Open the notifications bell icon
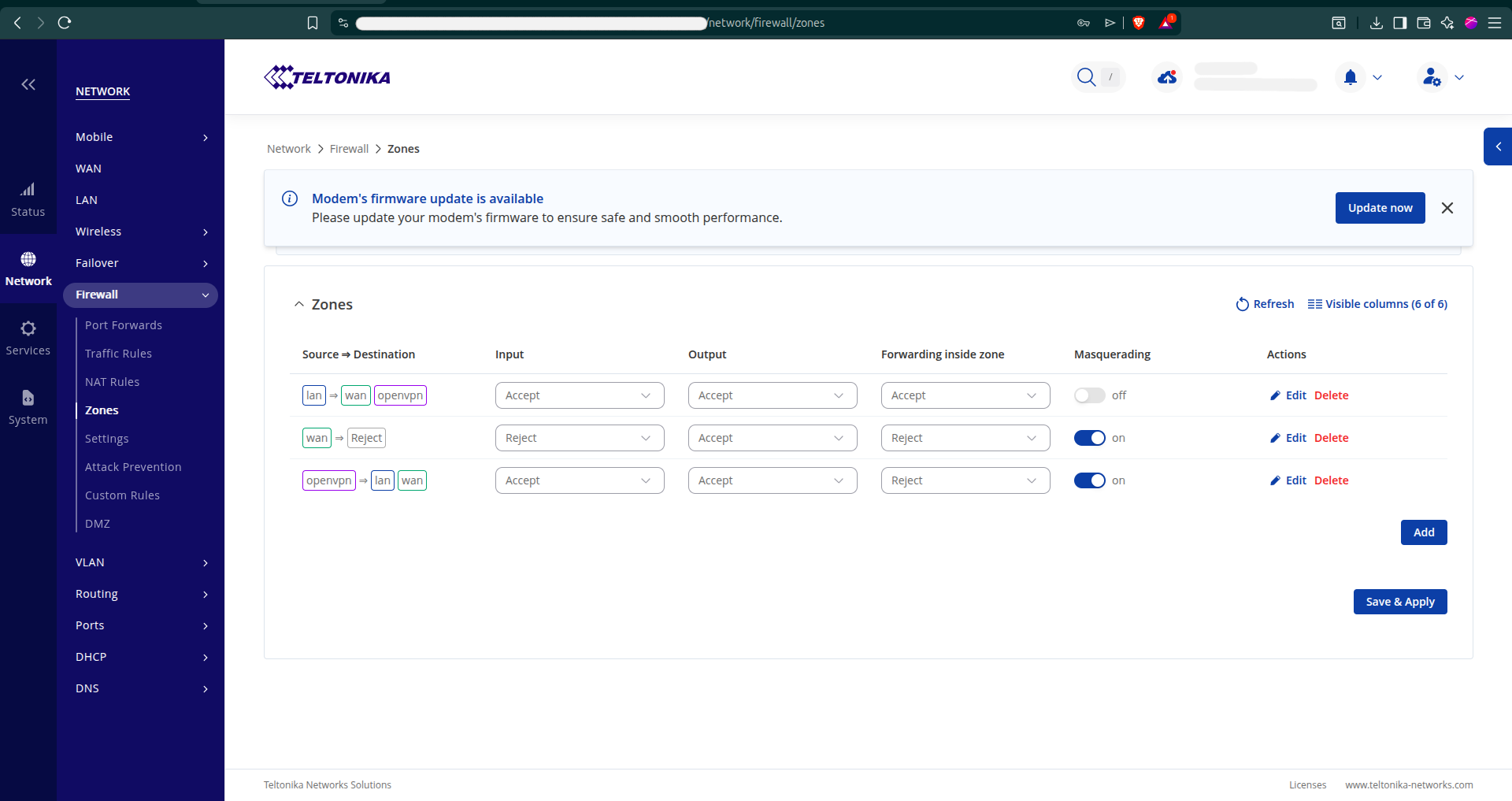The height and width of the screenshot is (801, 1512). click(1351, 77)
